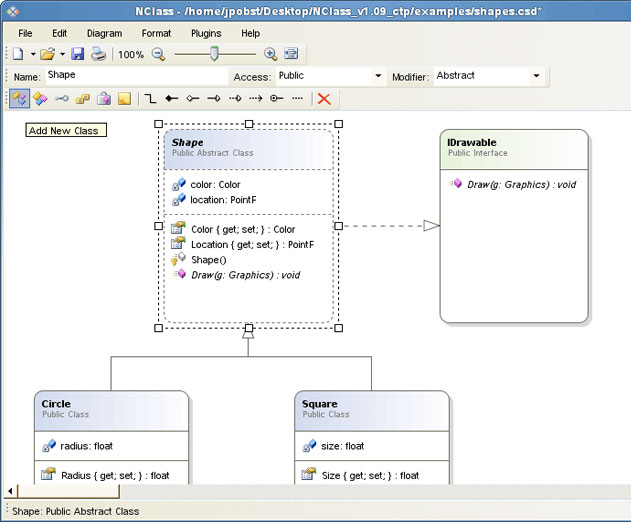The width and height of the screenshot is (631, 522).
Task: Select the Dependency dashed arrow tool
Action: pos(256,99)
